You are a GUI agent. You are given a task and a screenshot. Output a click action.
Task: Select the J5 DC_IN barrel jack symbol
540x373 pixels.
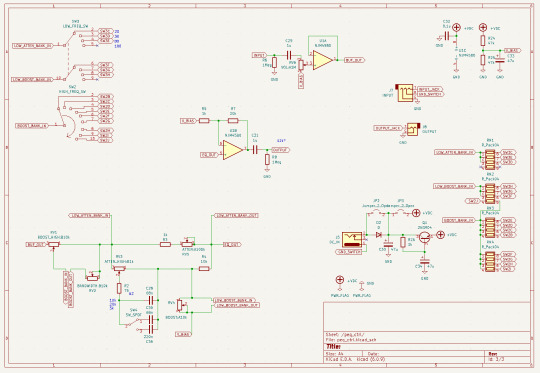pyautogui.click(x=352, y=240)
